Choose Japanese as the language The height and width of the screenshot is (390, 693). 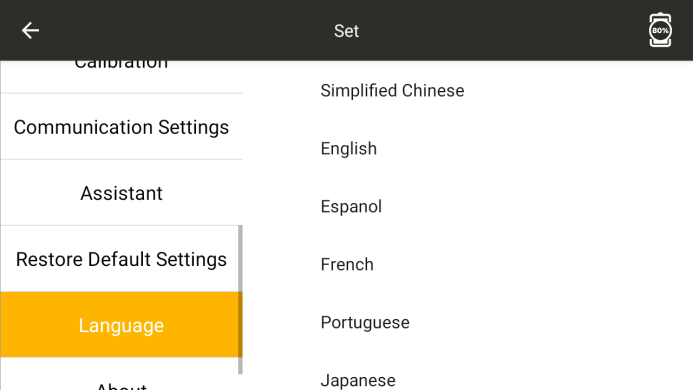pos(358,380)
